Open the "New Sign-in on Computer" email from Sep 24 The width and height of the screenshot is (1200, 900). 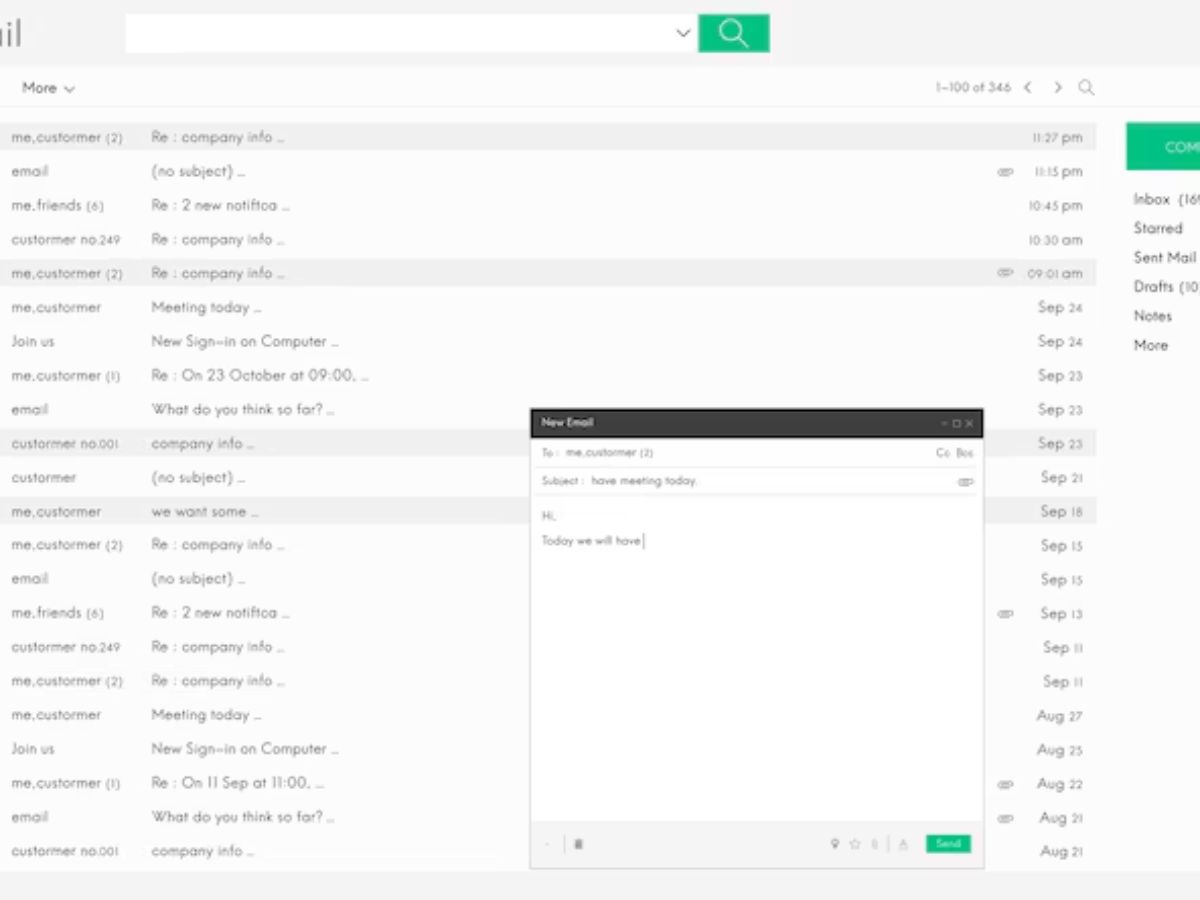pyautogui.click(x=244, y=342)
